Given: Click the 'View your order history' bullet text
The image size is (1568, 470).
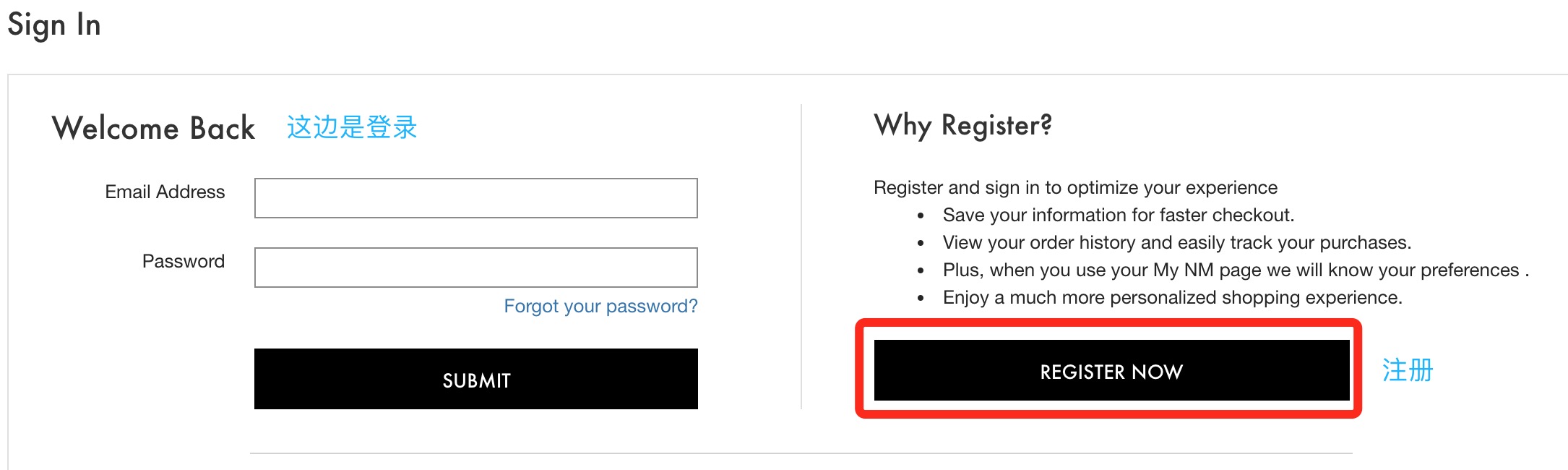Looking at the screenshot, I should (x=1176, y=242).
